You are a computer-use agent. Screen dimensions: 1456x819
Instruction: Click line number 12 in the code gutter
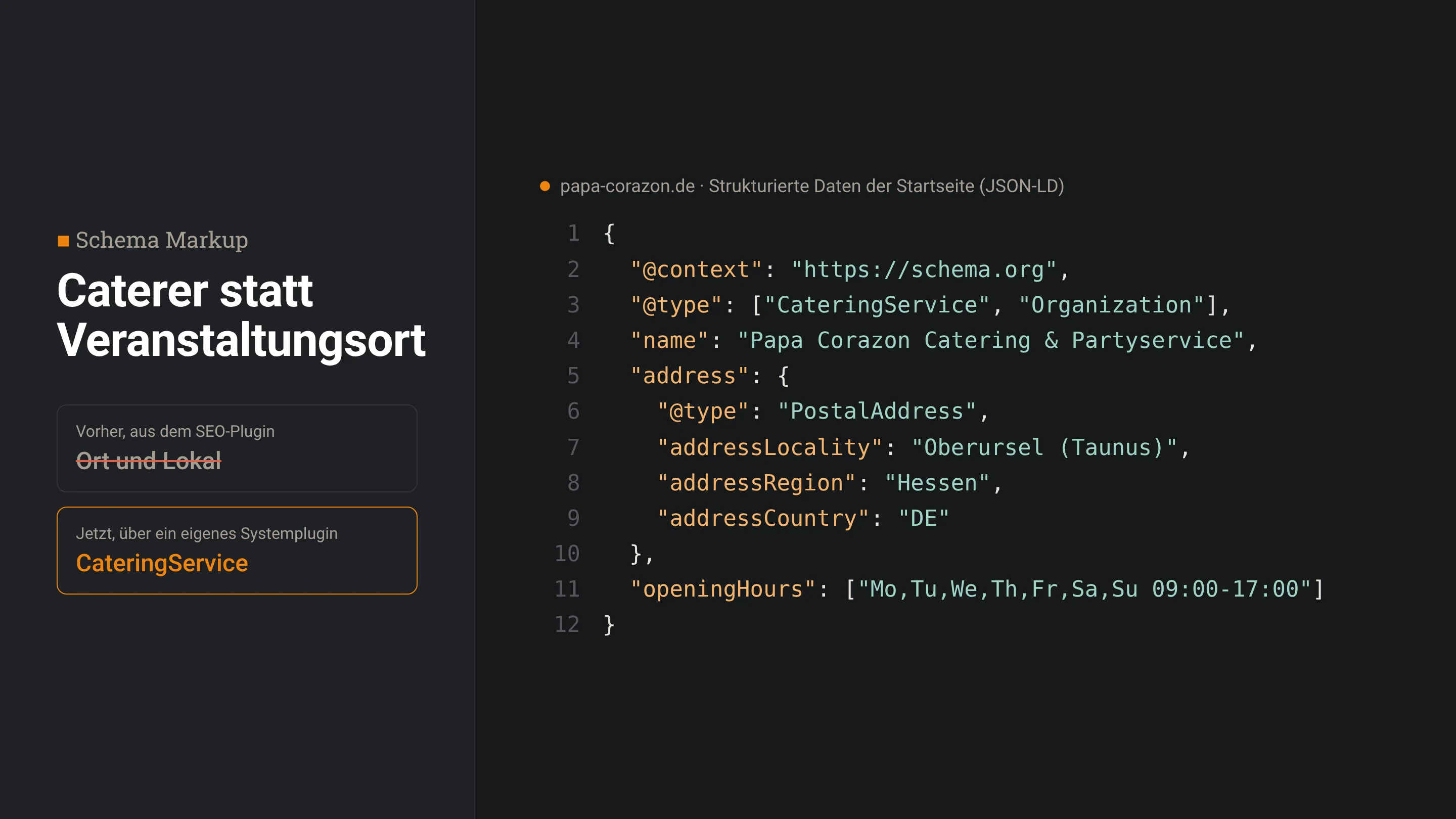[x=567, y=624]
